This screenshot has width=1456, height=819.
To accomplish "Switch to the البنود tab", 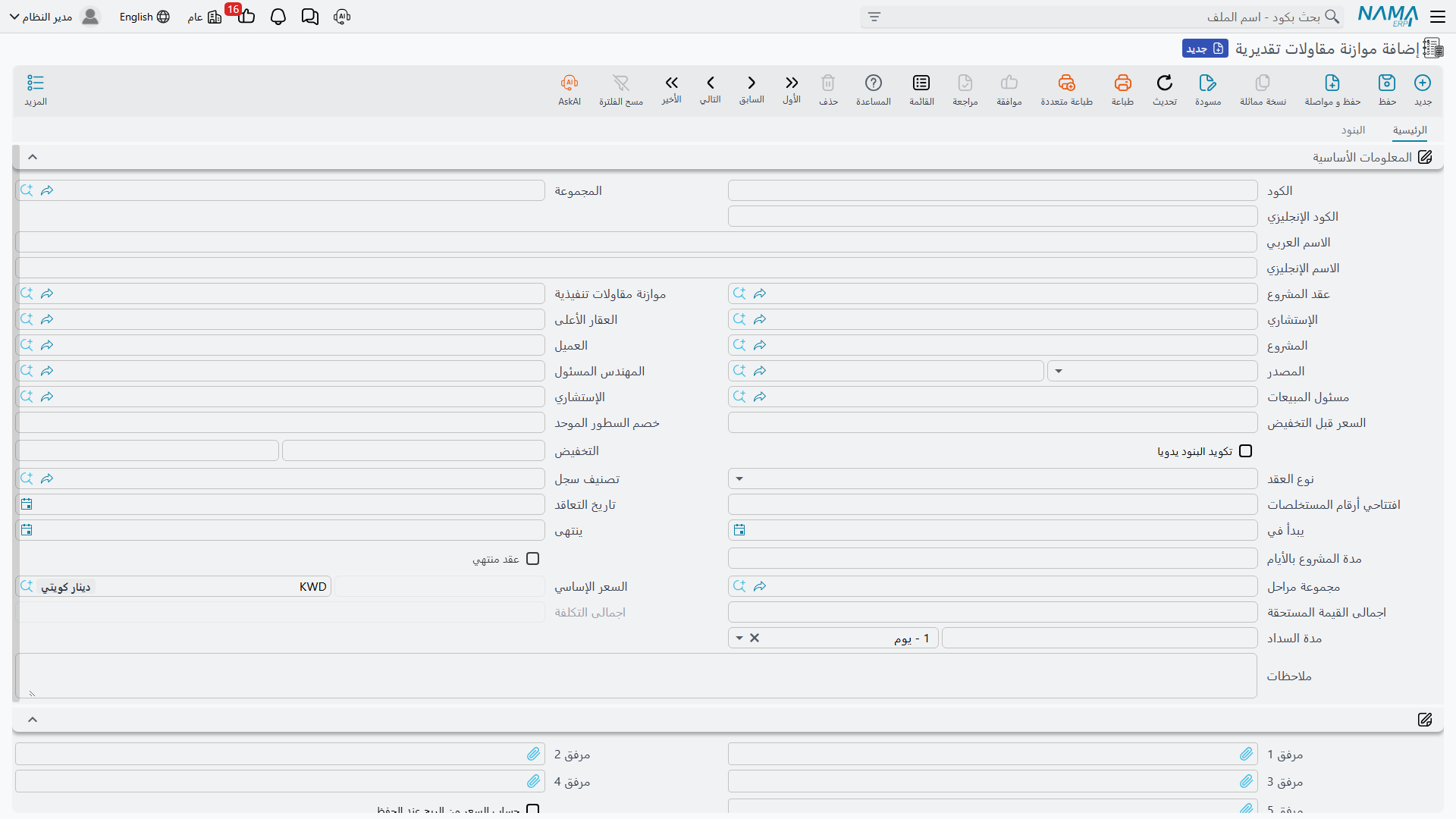I will point(1353,130).
